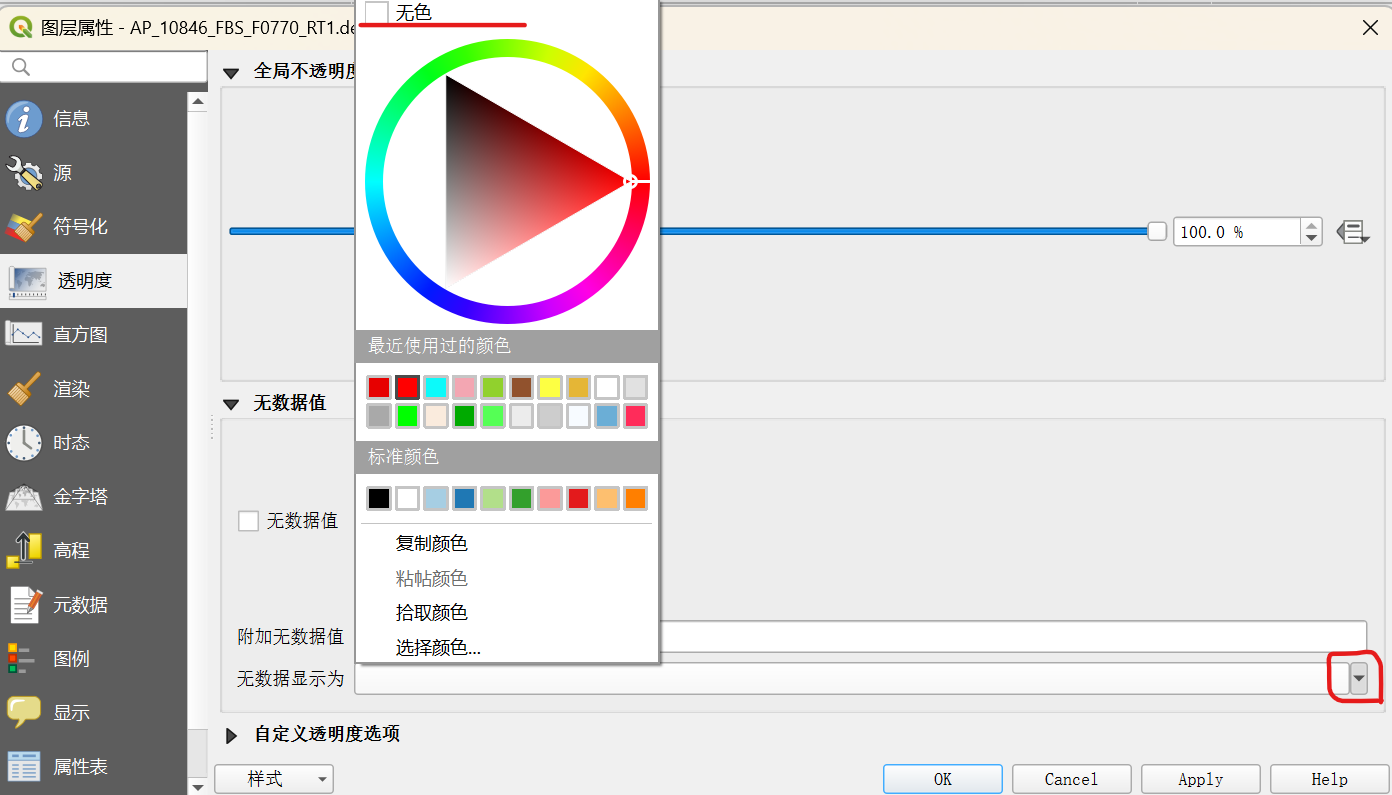Open the 信息 (Information) page
The height and width of the screenshot is (795, 1392).
93,119
